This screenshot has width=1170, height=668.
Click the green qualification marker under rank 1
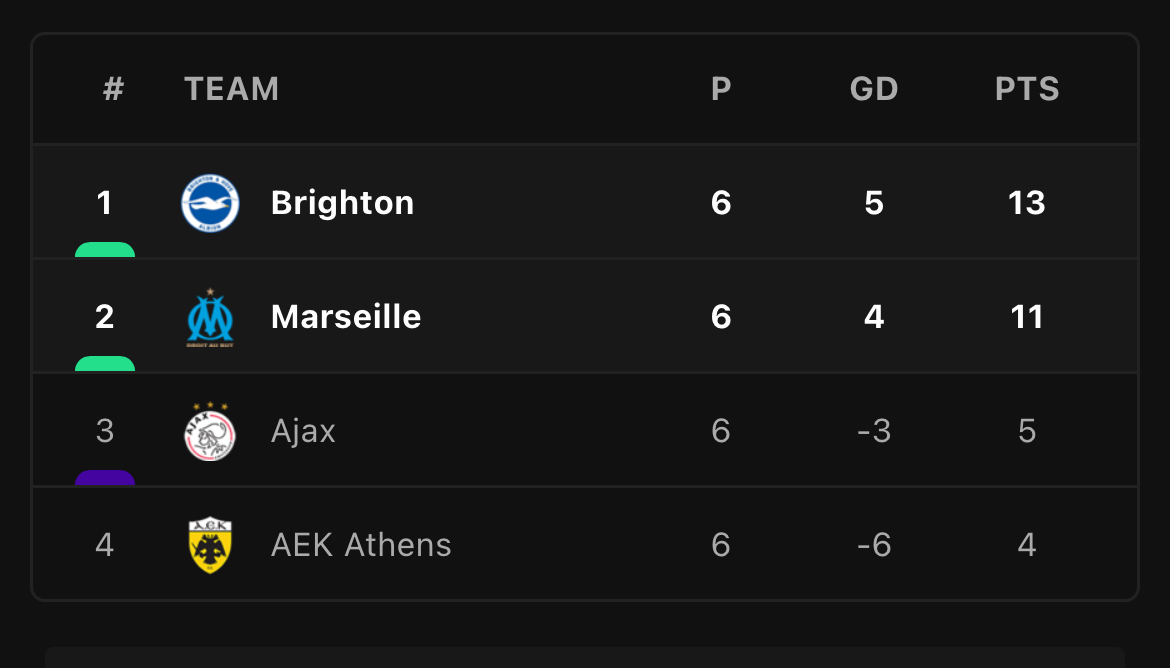pos(105,250)
